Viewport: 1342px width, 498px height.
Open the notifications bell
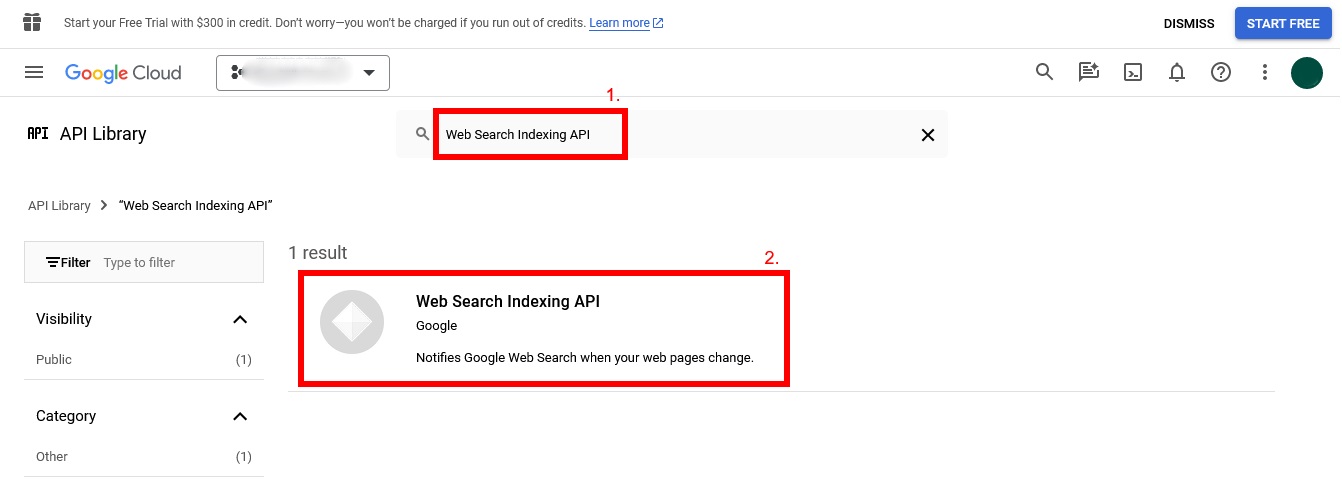coord(1177,72)
